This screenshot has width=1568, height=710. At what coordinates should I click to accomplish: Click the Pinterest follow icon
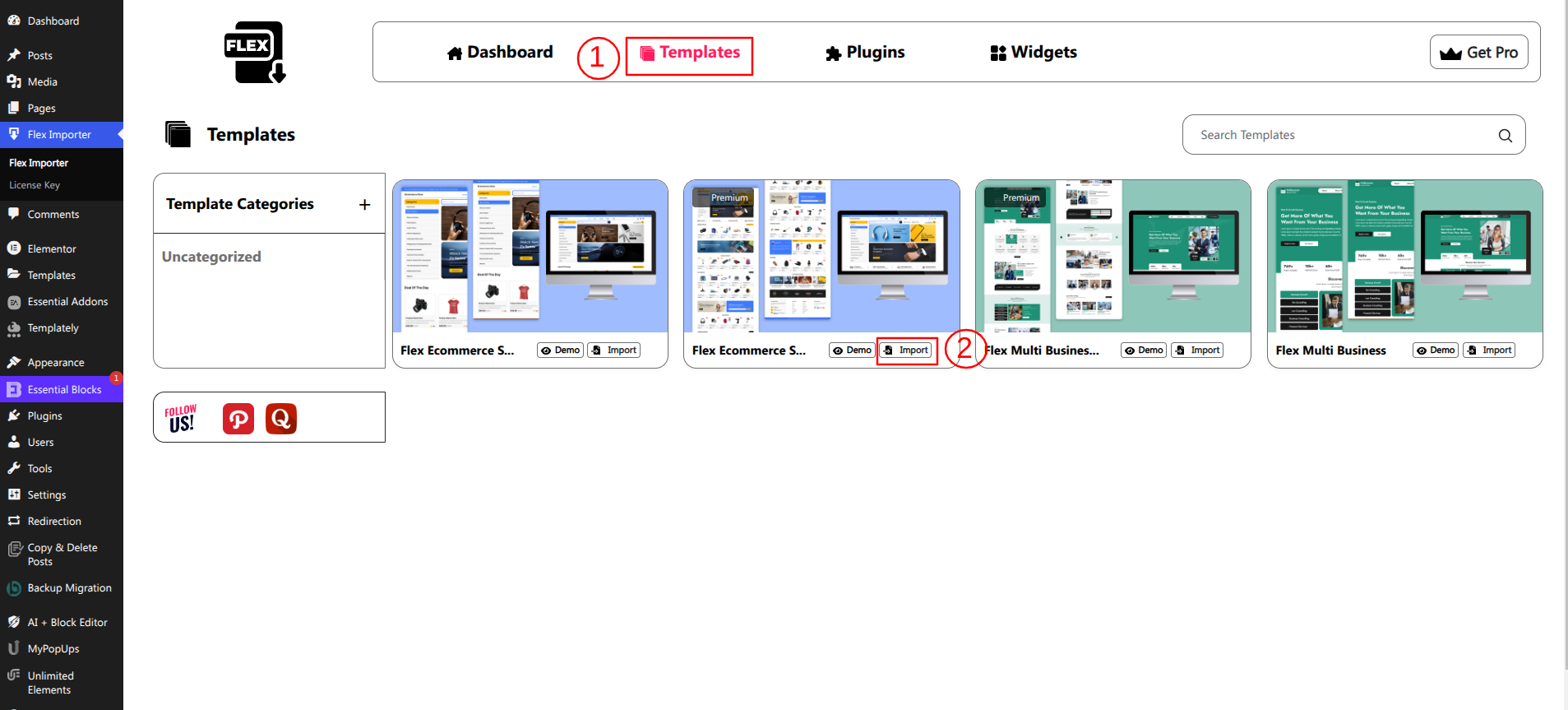click(x=238, y=419)
